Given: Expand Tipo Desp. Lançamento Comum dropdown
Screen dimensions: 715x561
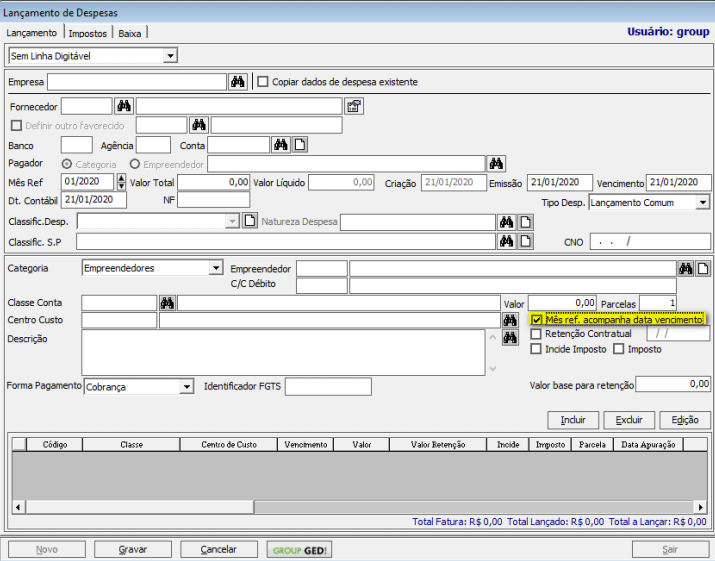Looking at the screenshot, I should pyautogui.click(x=703, y=203).
